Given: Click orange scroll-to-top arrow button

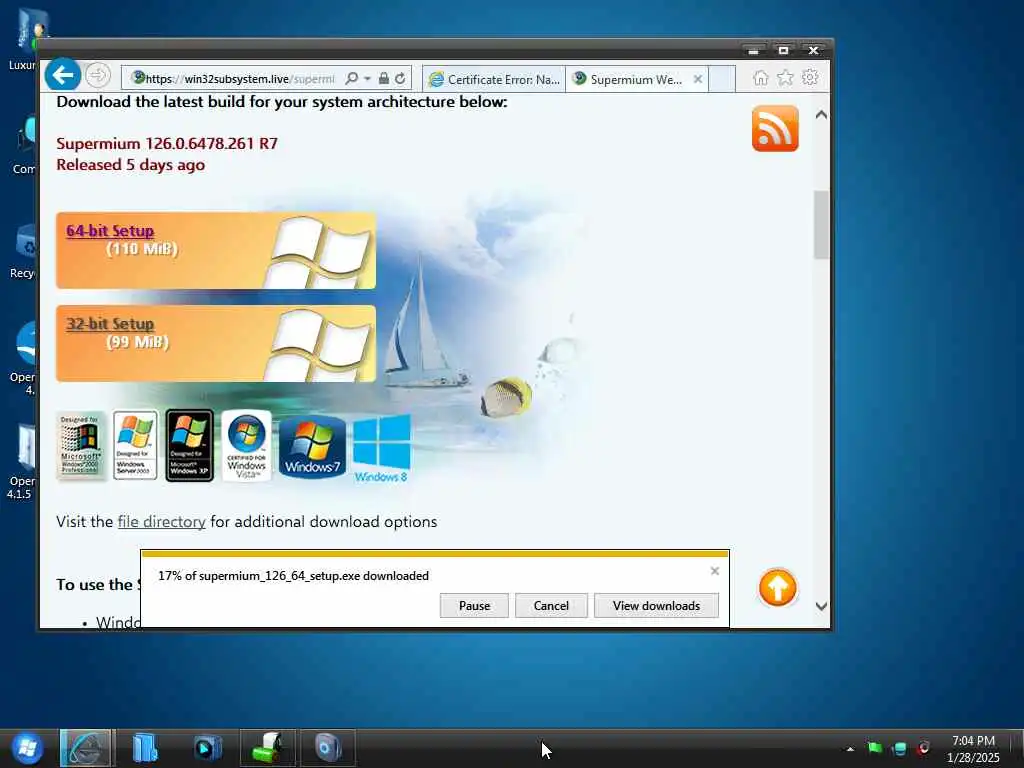Looking at the screenshot, I should [x=777, y=588].
